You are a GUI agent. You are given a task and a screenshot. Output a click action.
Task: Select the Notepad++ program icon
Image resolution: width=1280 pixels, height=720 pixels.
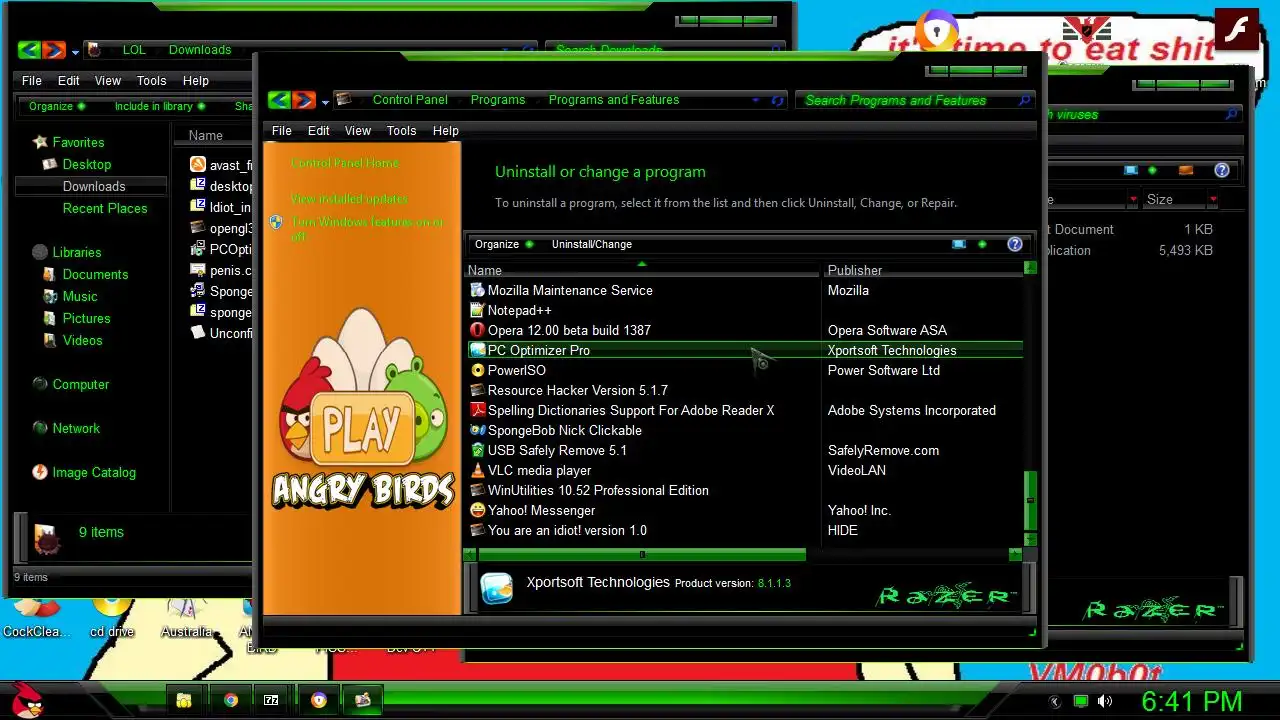[x=478, y=310]
